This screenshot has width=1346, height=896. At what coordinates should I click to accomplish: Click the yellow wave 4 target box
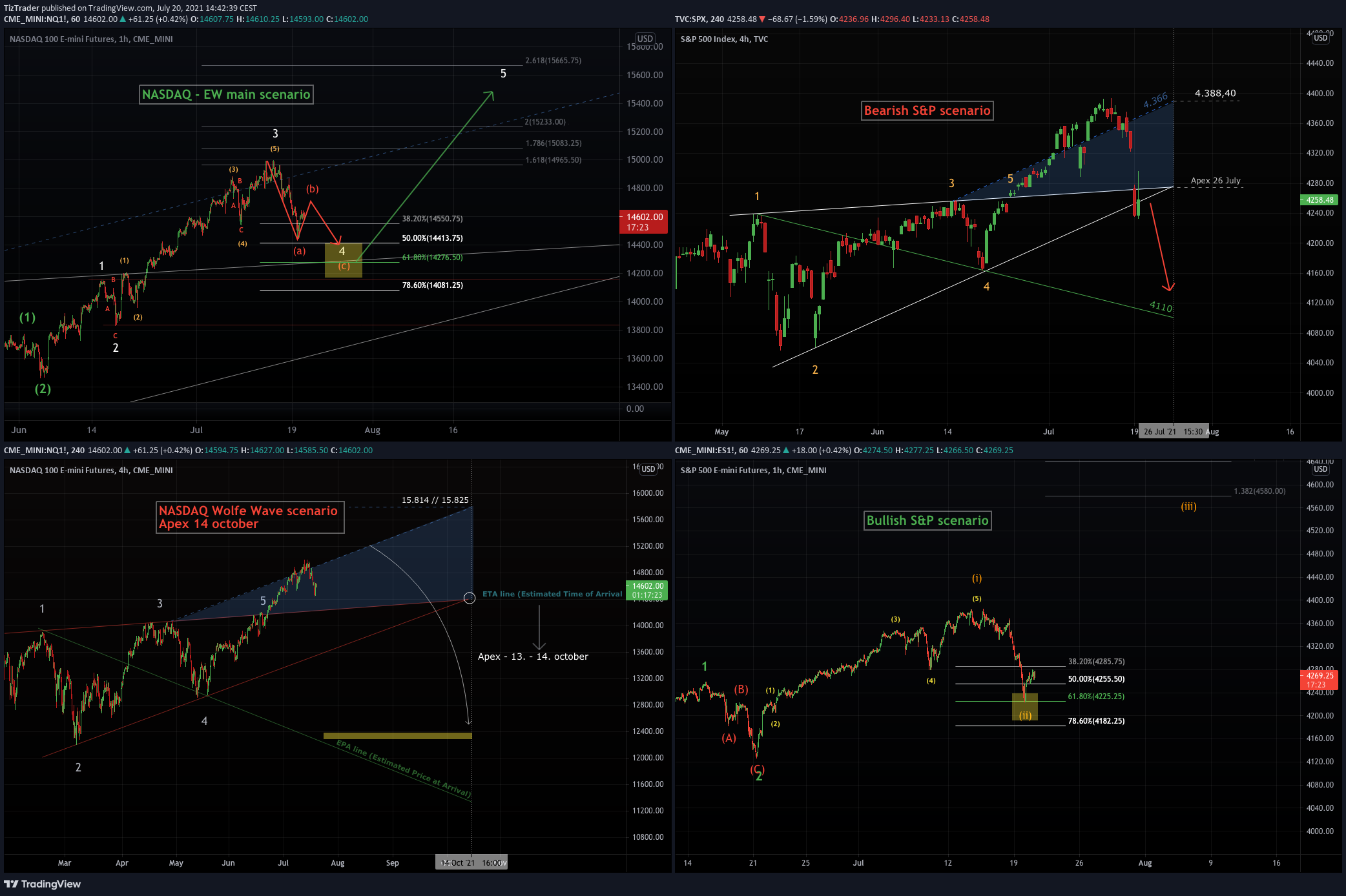343,260
